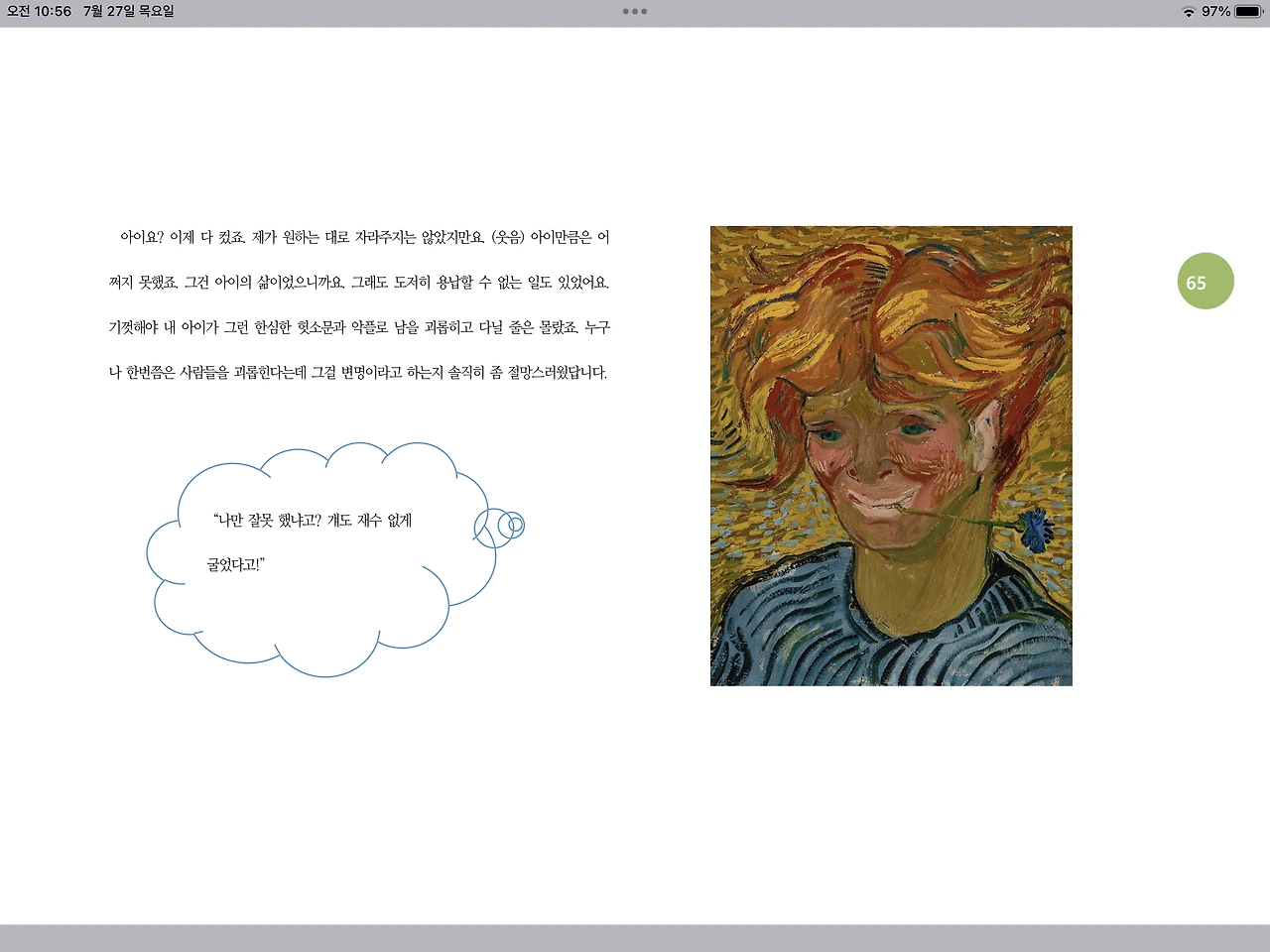The image size is (1270, 952).
Task: Tap the clock showing 오전 10:56
Action: 38,12
